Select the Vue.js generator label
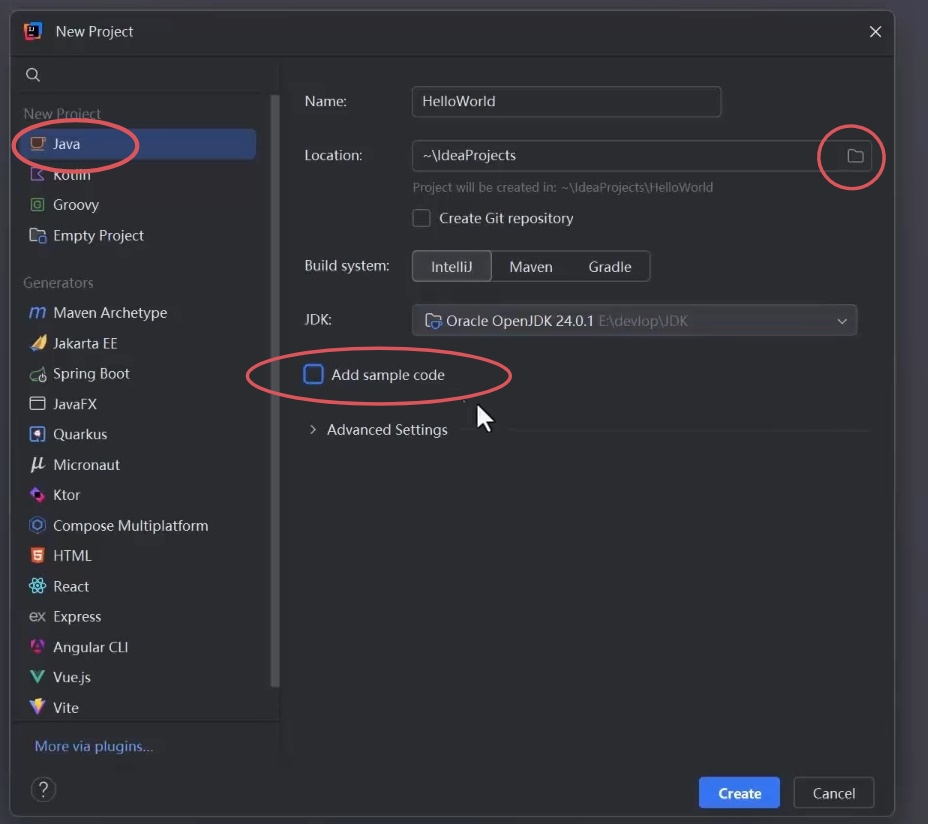This screenshot has width=928, height=824. click(x=72, y=677)
